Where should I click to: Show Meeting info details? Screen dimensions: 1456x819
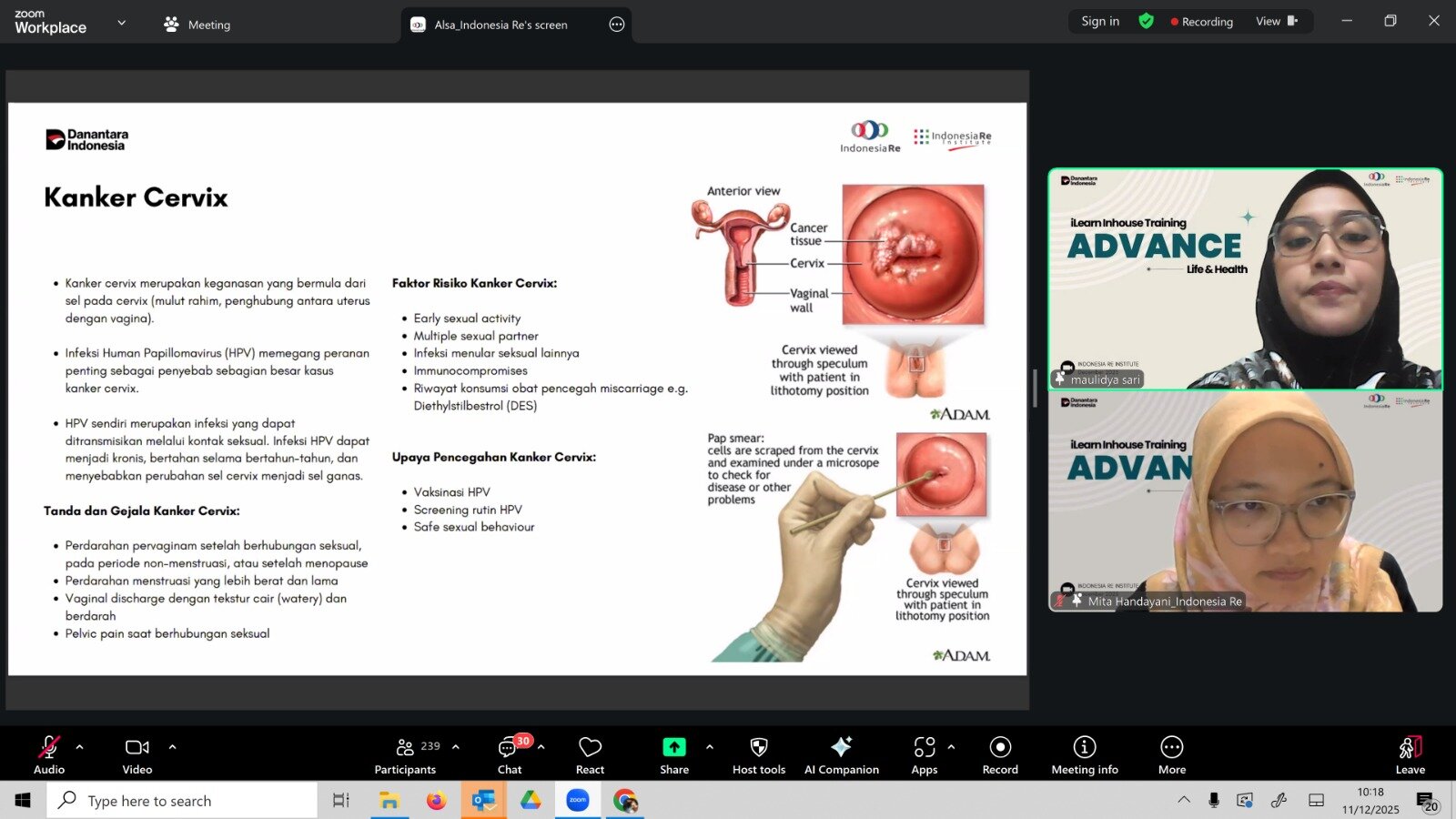pos(1084,754)
